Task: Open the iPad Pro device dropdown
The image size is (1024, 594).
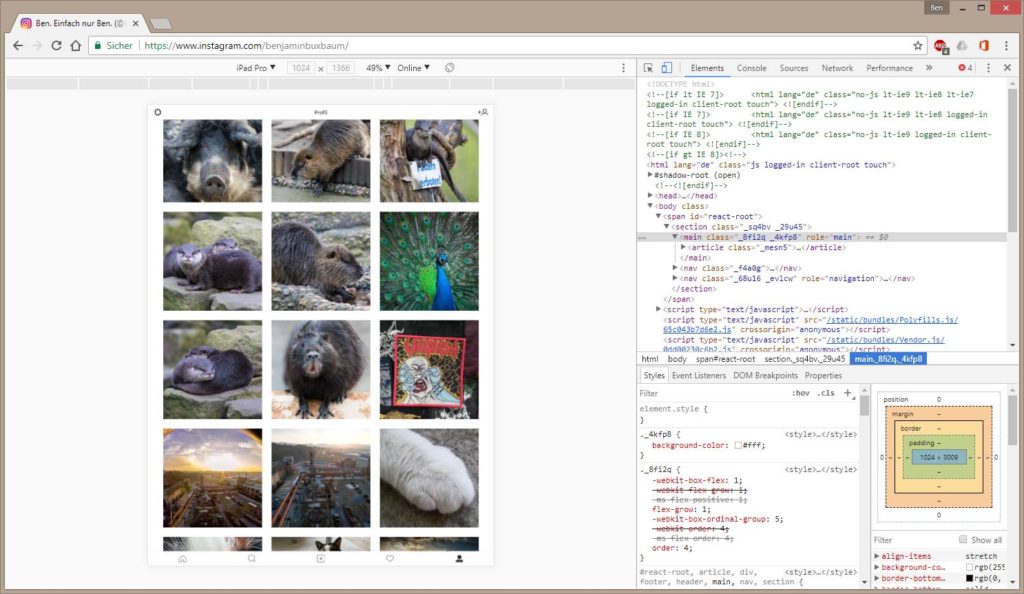Action: tap(256, 68)
